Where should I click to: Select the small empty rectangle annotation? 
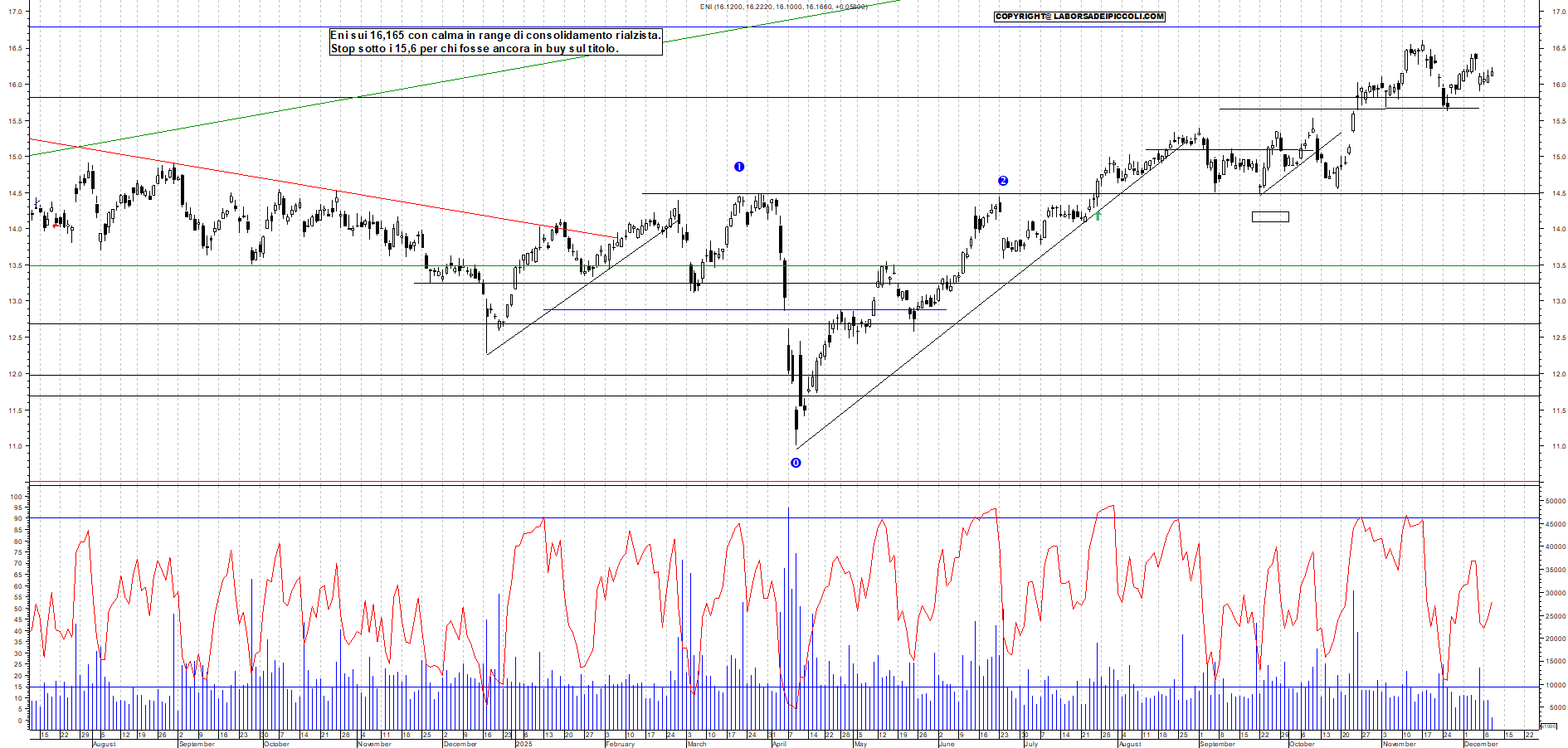click(1270, 217)
